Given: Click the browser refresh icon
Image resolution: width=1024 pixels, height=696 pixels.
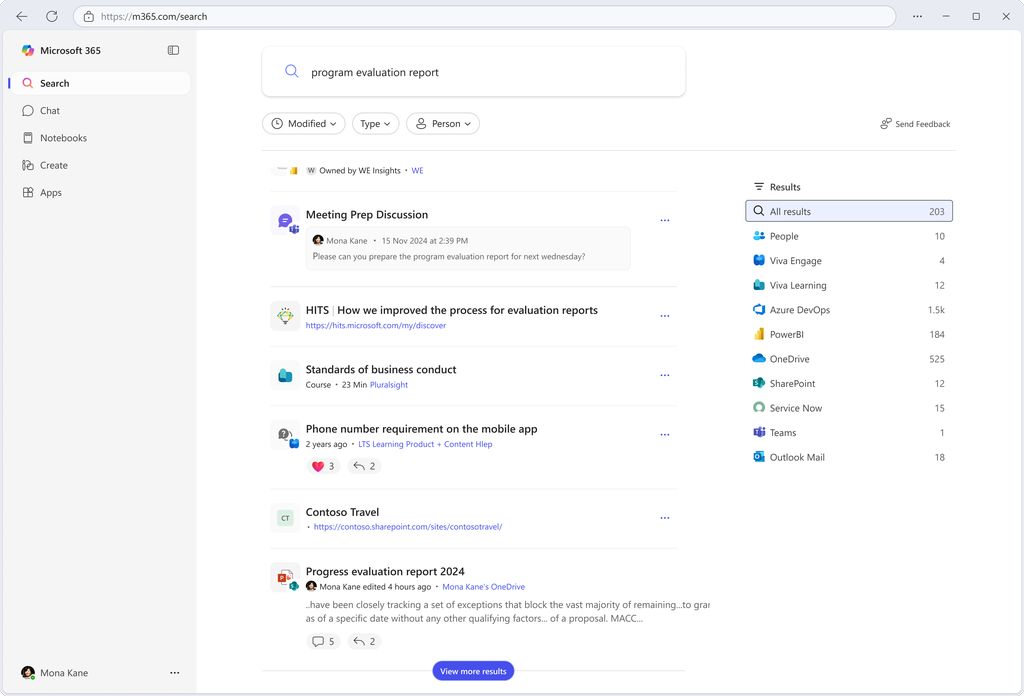Looking at the screenshot, I should tap(52, 16).
